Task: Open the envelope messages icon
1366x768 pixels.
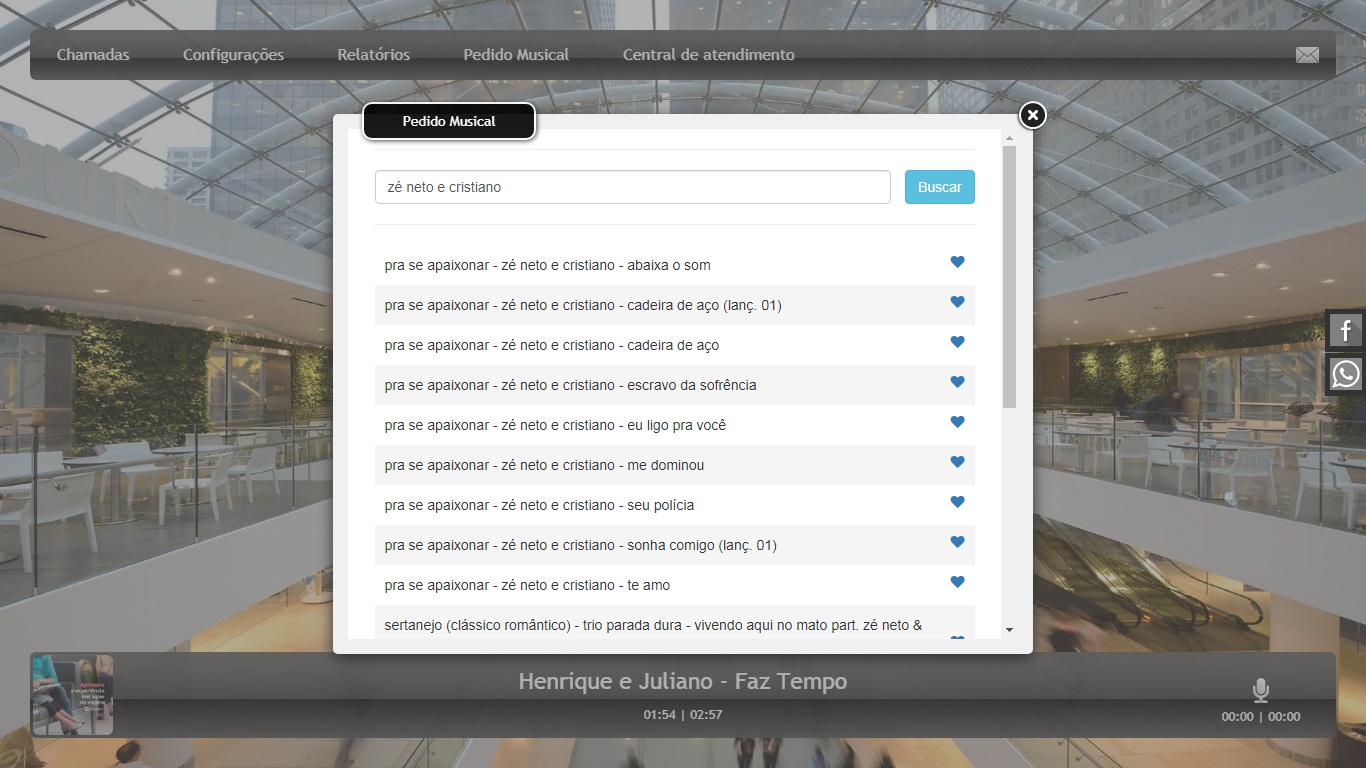Action: [1307, 55]
